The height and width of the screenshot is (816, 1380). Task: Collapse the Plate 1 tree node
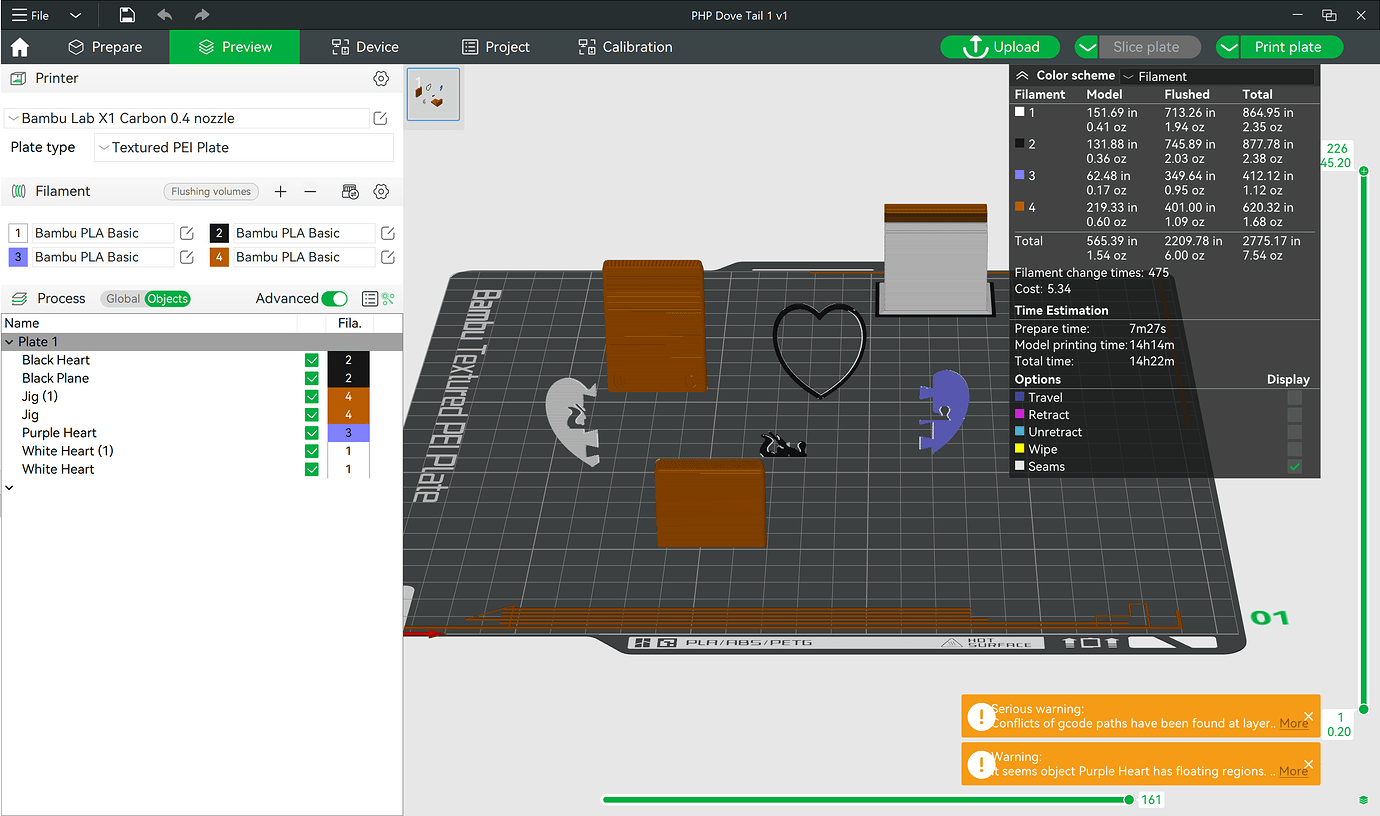point(10,342)
